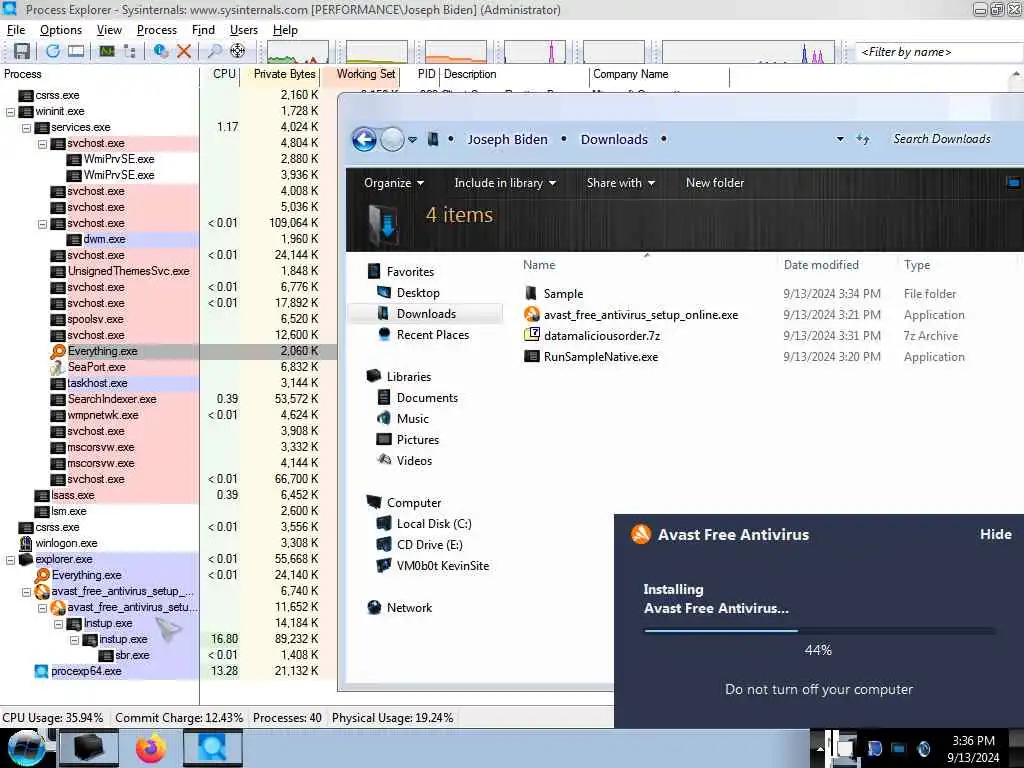Open the View menu
Screen dimensions: 1024x768
point(109,30)
